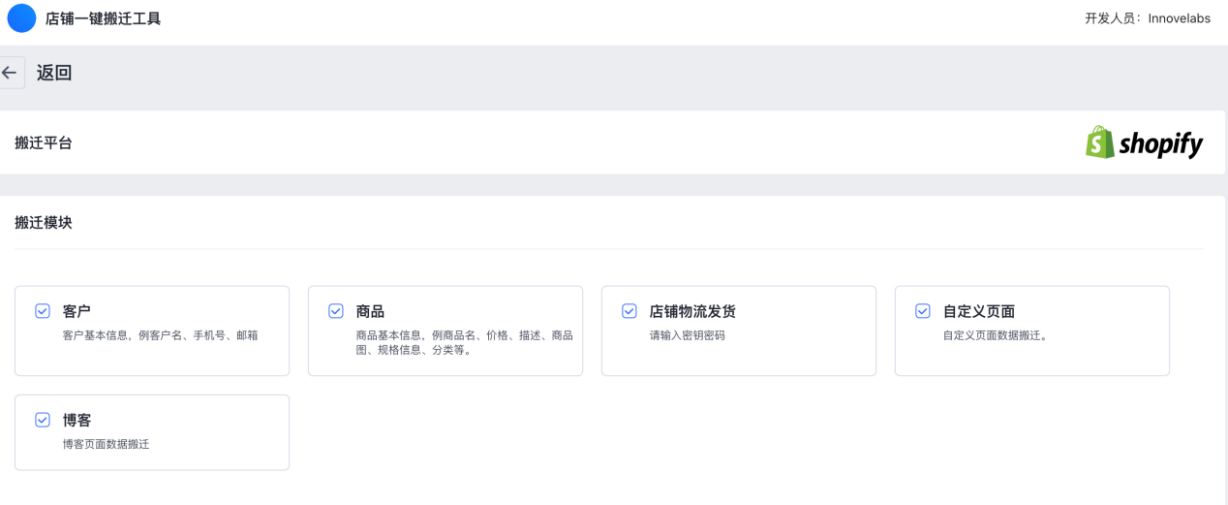Screen dimensions: 1228x505
Task: Uncheck the 客户 checkbox
Action: point(42,311)
